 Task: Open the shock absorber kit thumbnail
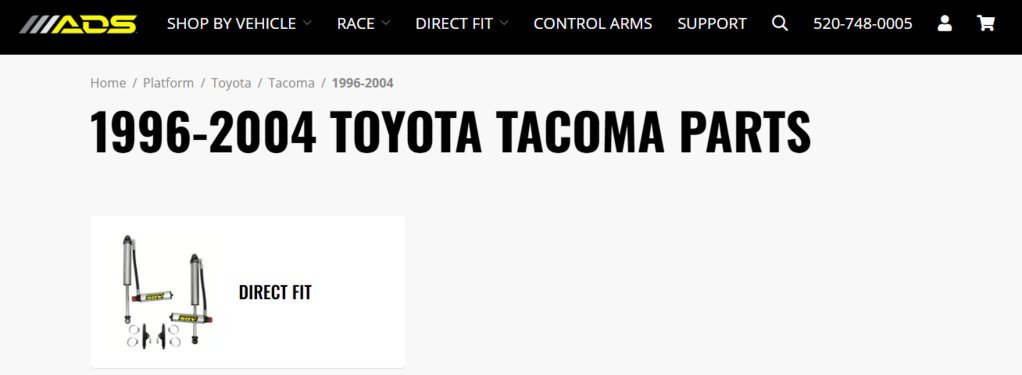coord(168,290)
